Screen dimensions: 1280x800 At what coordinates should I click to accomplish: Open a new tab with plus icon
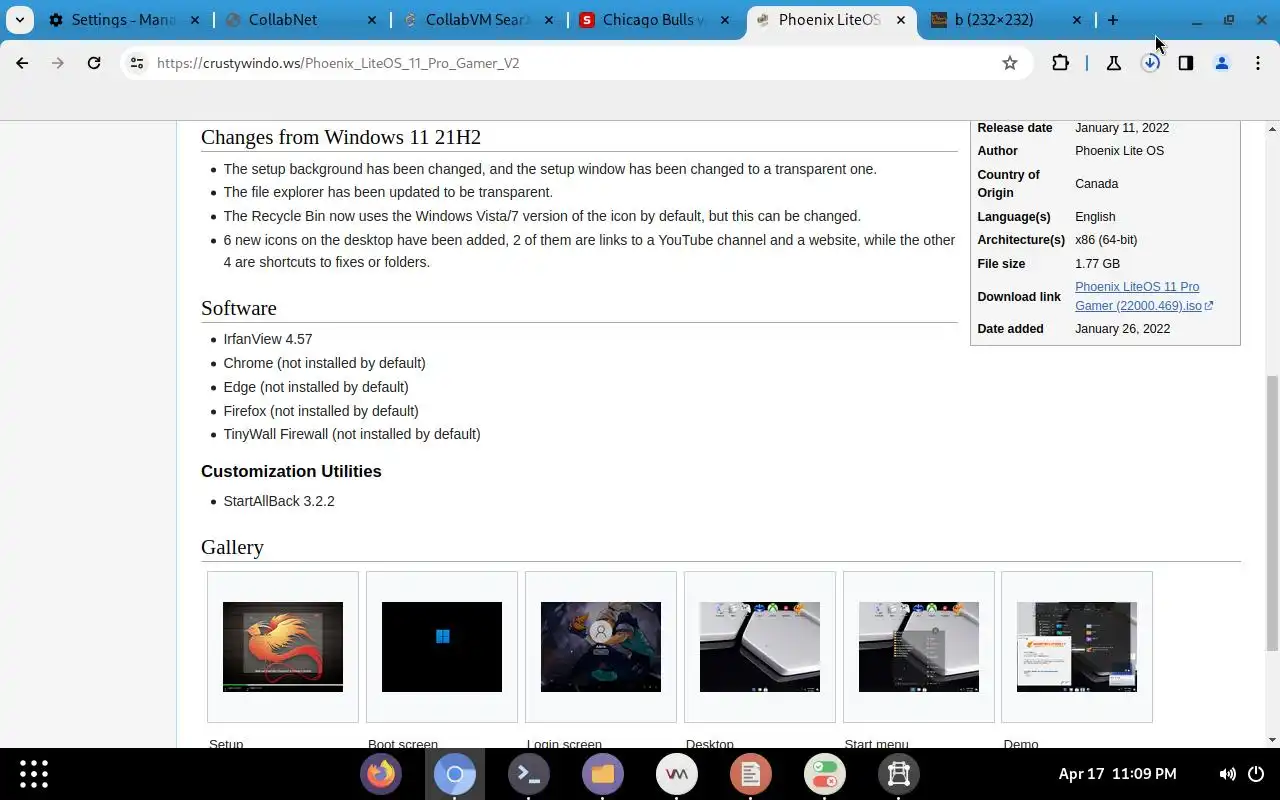(1112, 20)
